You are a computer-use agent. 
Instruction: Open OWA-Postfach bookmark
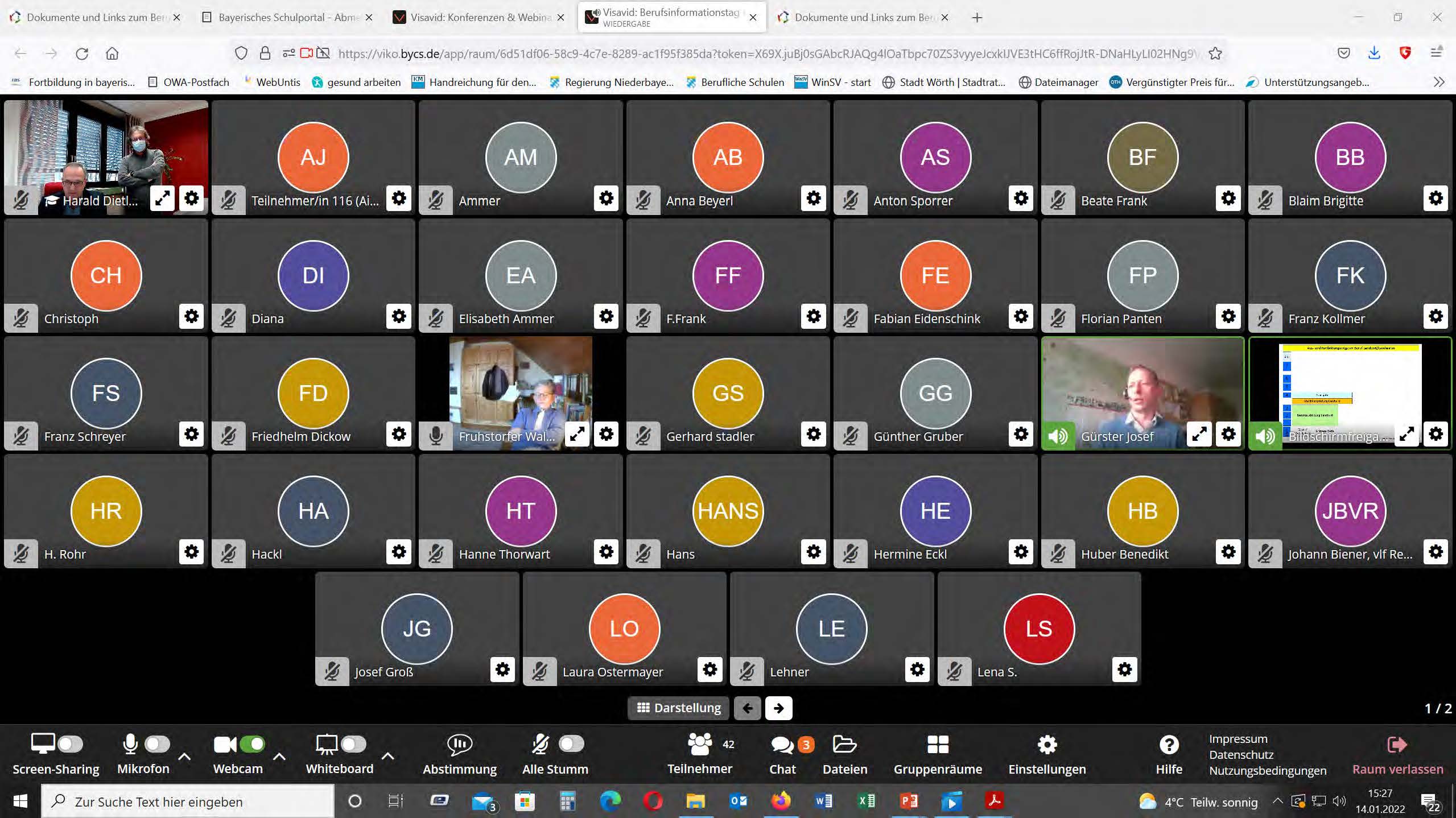click(189, 82)
